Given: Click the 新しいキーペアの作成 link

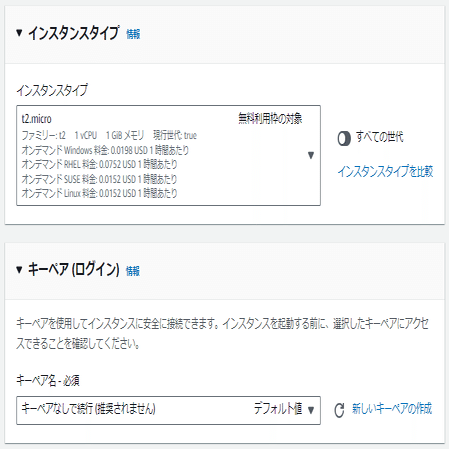Looking at the screenshot, I should (x=392, y=408).
